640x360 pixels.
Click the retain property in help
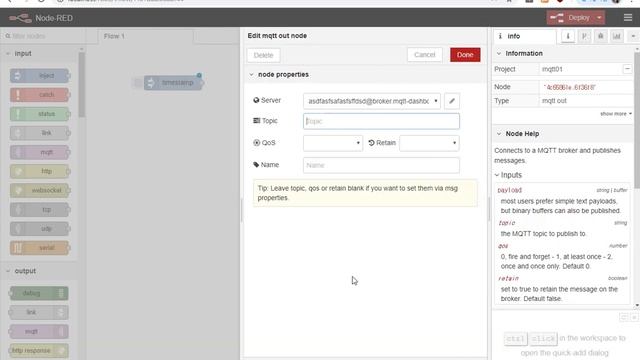pos(508,278)
